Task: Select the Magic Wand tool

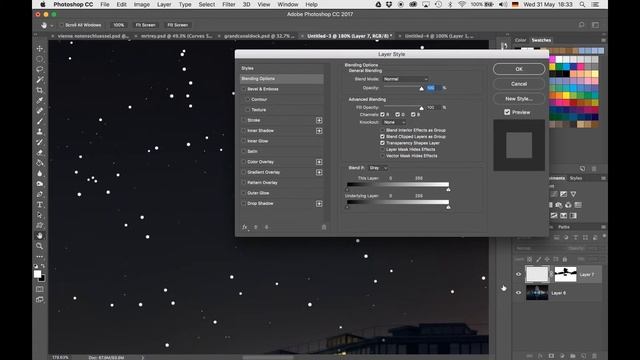Action: click(40, 80)
